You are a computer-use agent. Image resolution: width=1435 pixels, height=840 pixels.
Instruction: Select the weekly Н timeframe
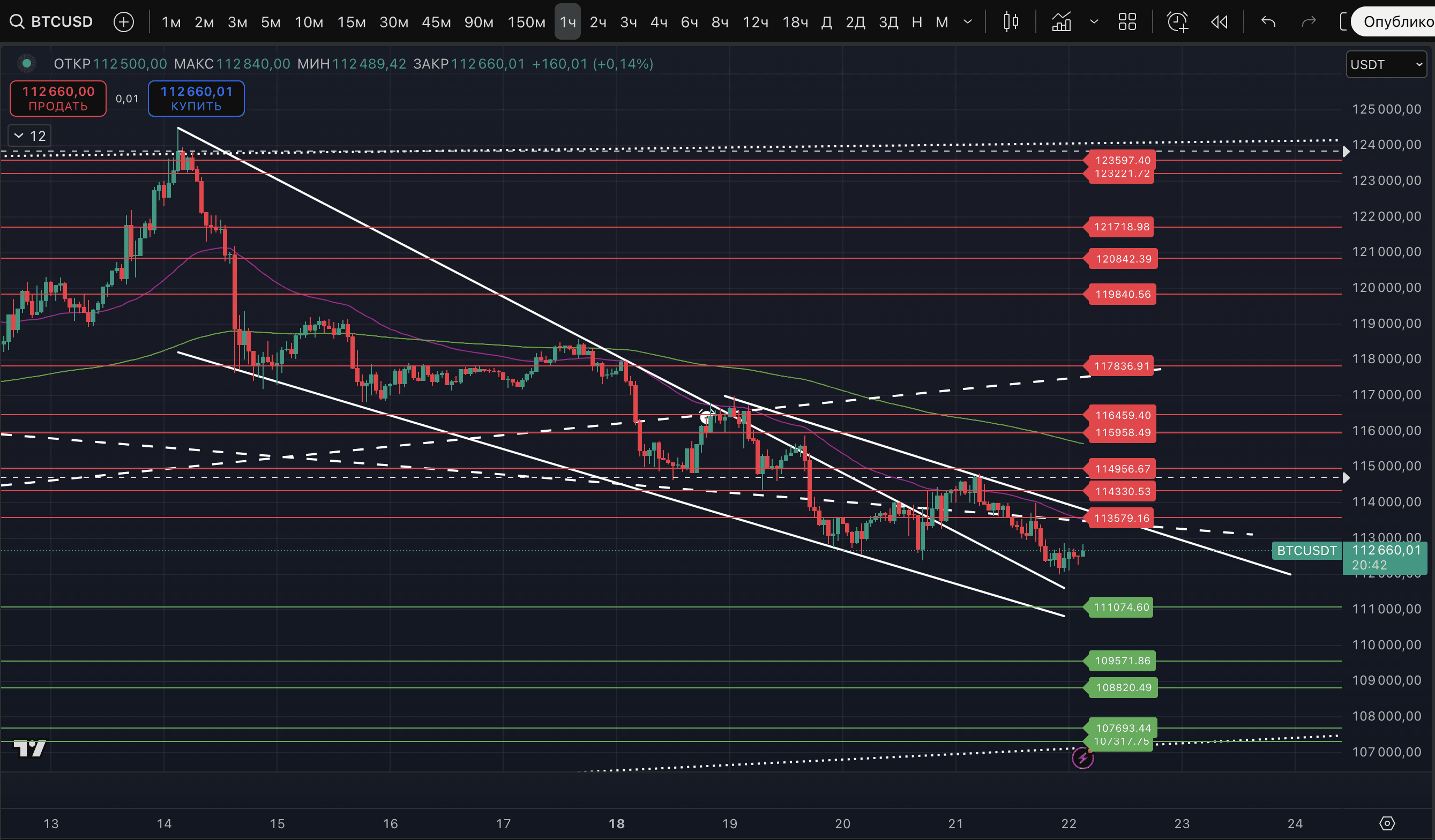pyautogui.click(x=917, y=21)
